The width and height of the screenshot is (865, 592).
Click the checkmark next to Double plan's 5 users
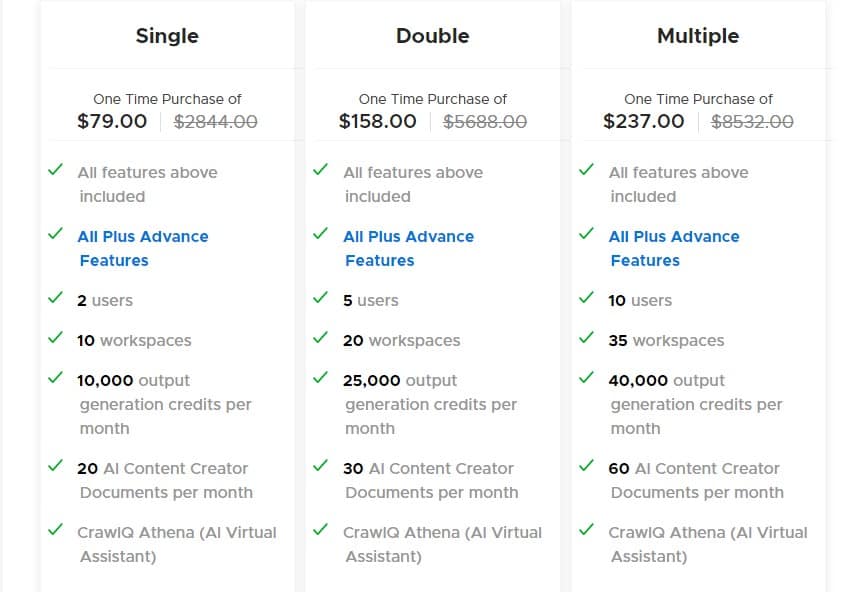pos(321,298)
